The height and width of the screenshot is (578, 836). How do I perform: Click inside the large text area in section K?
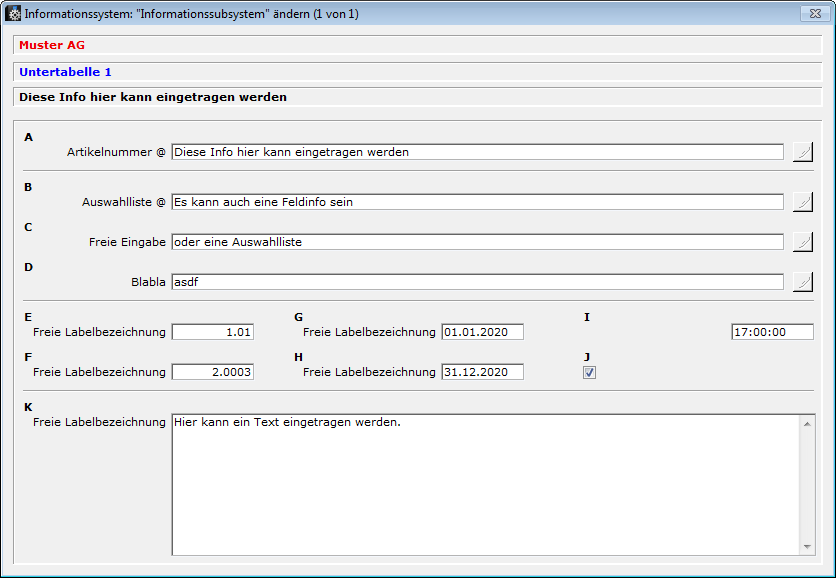pyautogui.click(x=485, y=485)
